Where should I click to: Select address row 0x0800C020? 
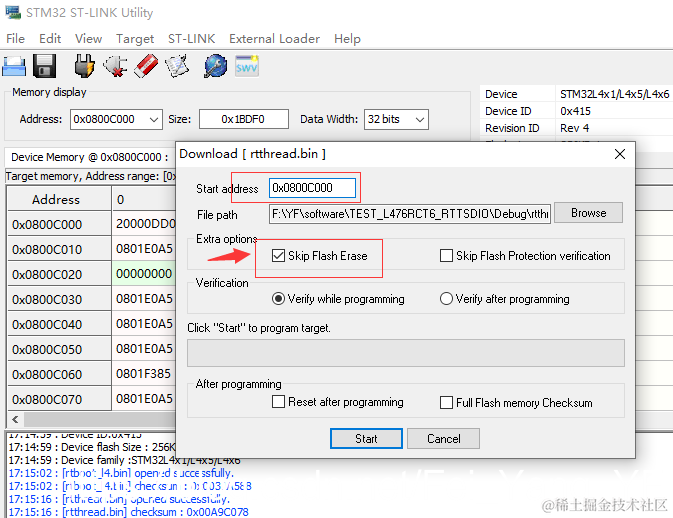tap(59, 274)
